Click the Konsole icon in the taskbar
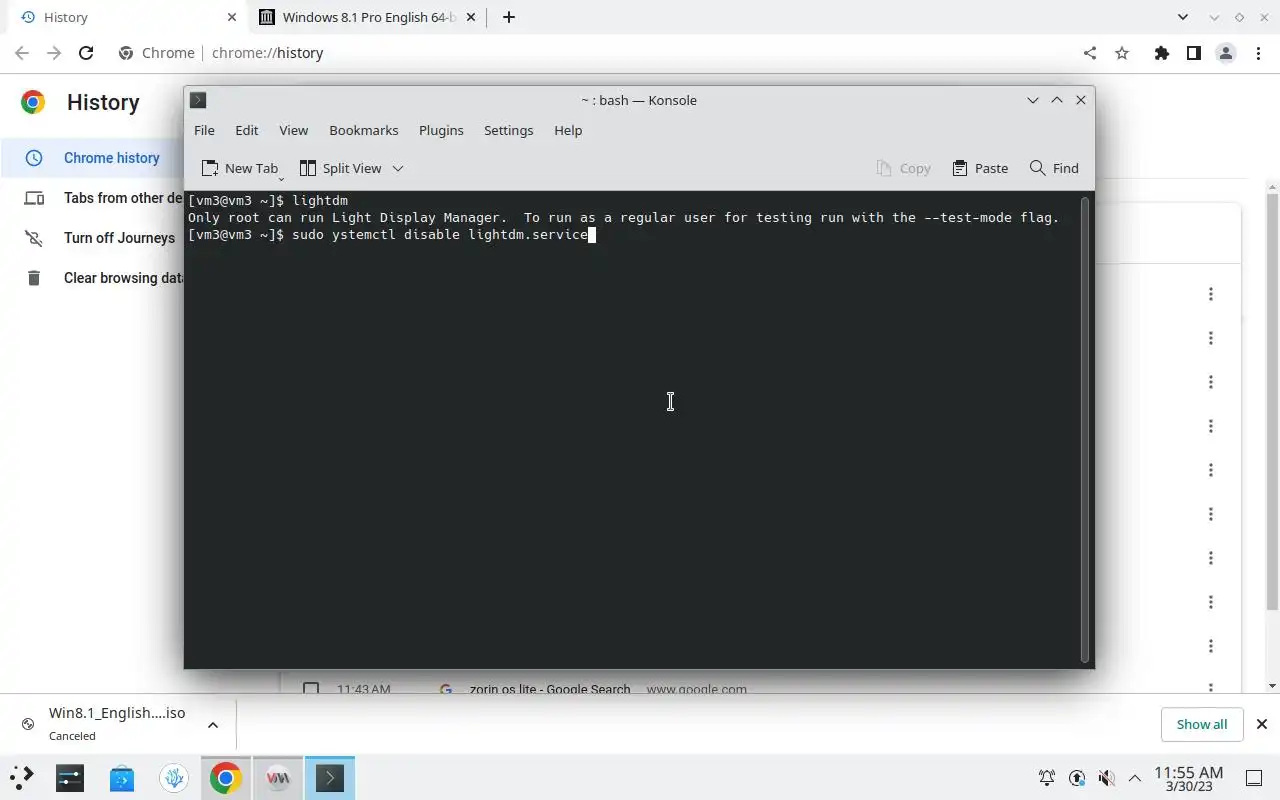This screenshot has width=1280, height=800. coord(330,777)
